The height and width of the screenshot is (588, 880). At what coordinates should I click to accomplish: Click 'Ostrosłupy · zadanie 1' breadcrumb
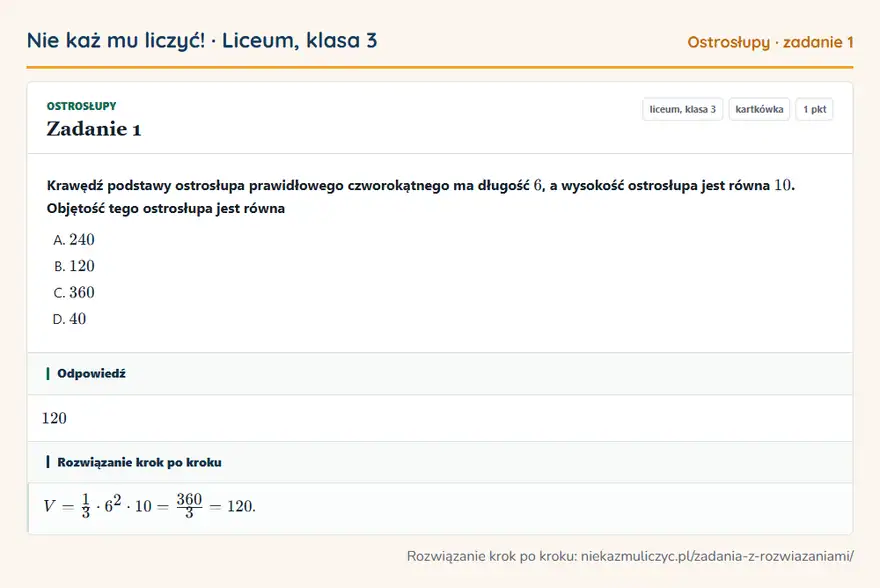click(770, 42)
